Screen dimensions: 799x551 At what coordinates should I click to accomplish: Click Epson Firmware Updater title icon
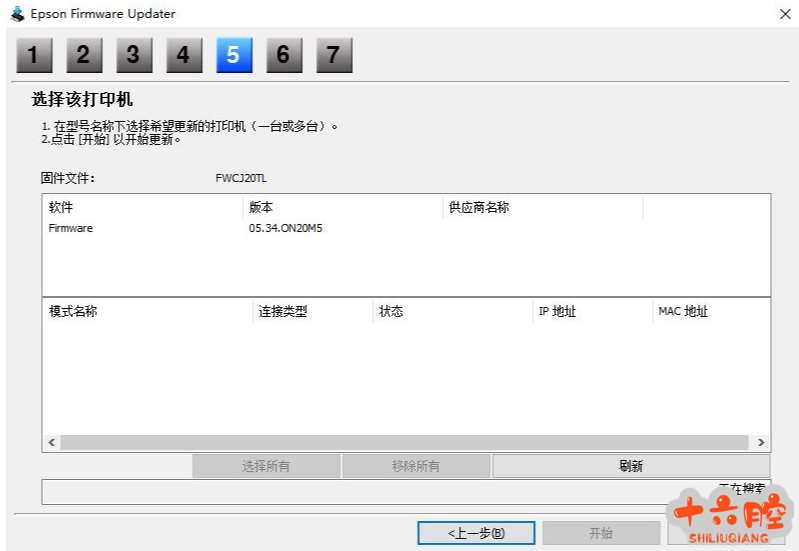[x=17, y=14]
